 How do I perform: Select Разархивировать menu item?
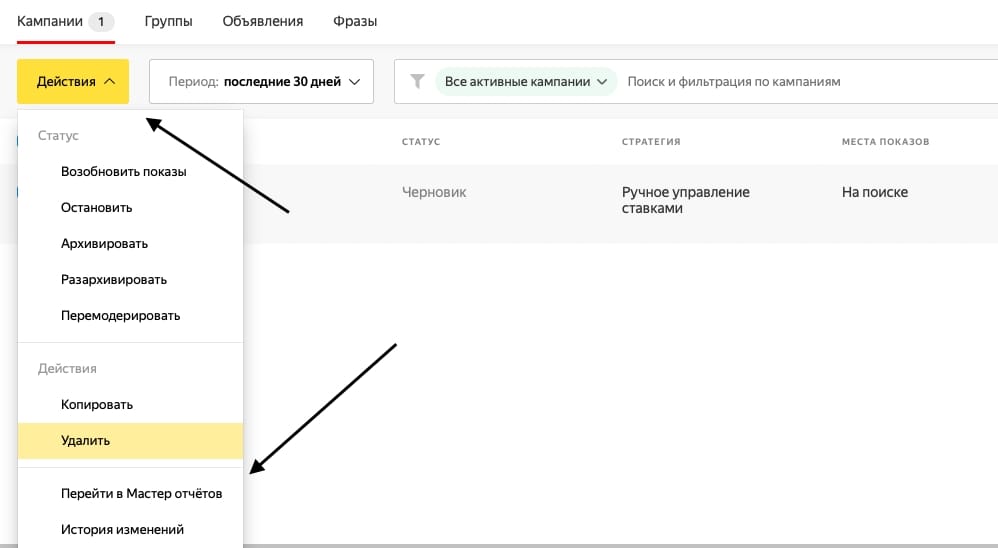130,279
